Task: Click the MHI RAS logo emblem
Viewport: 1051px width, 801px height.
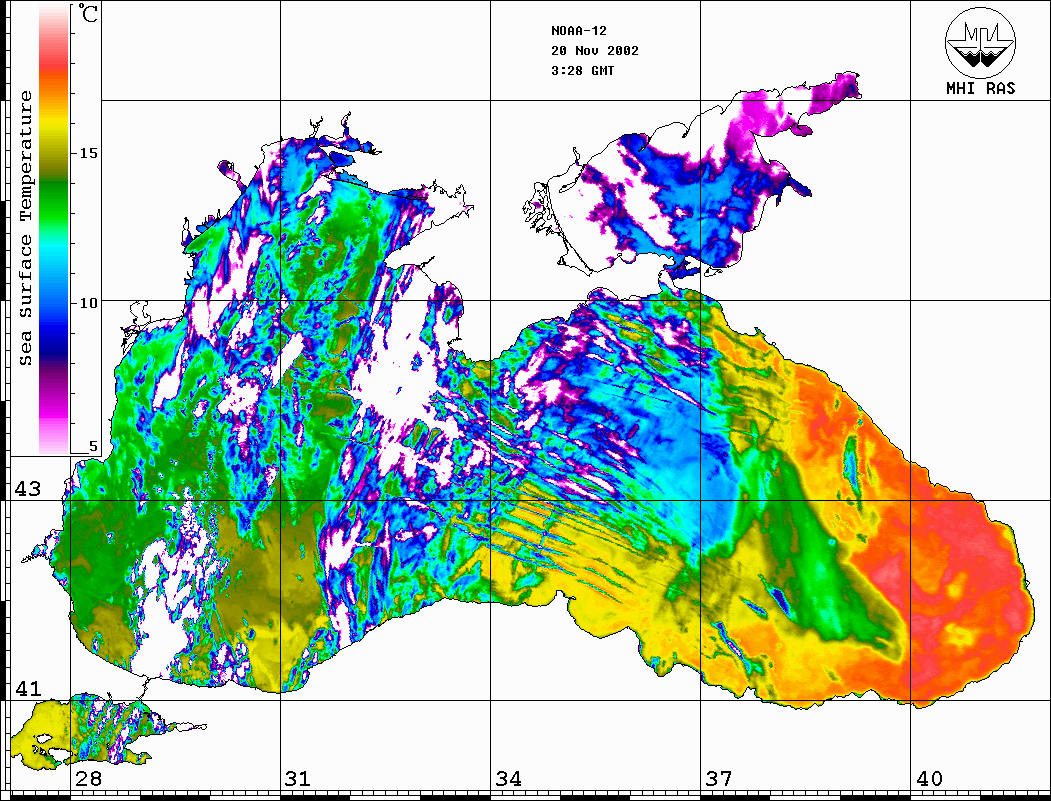Action: click(981, 42)
